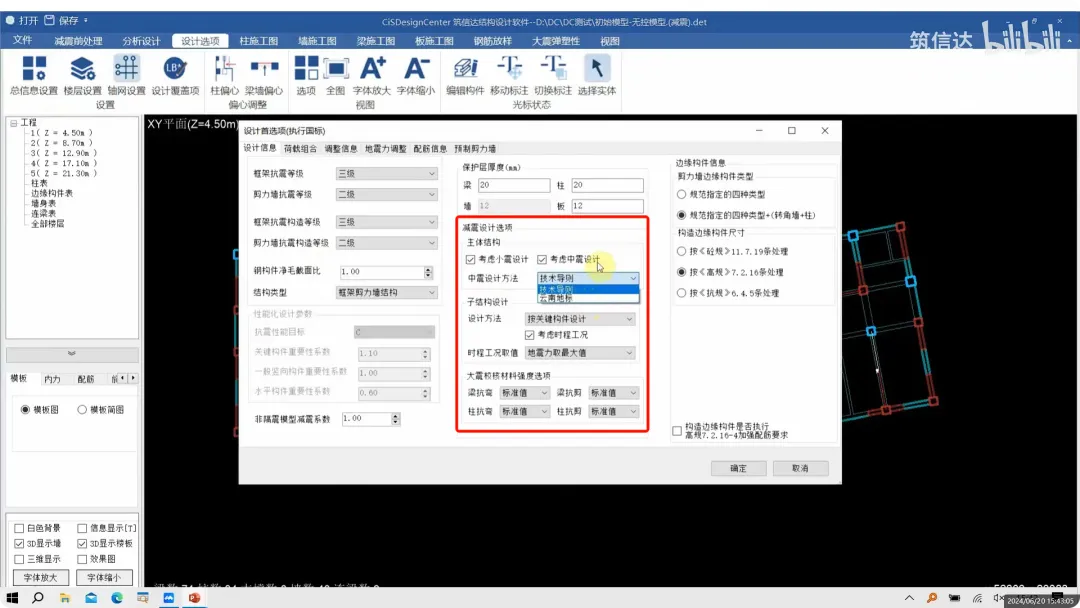Select the 切换标注 tool
Image resolution: width=1080 pixels, height=608 pixels.
553,76
